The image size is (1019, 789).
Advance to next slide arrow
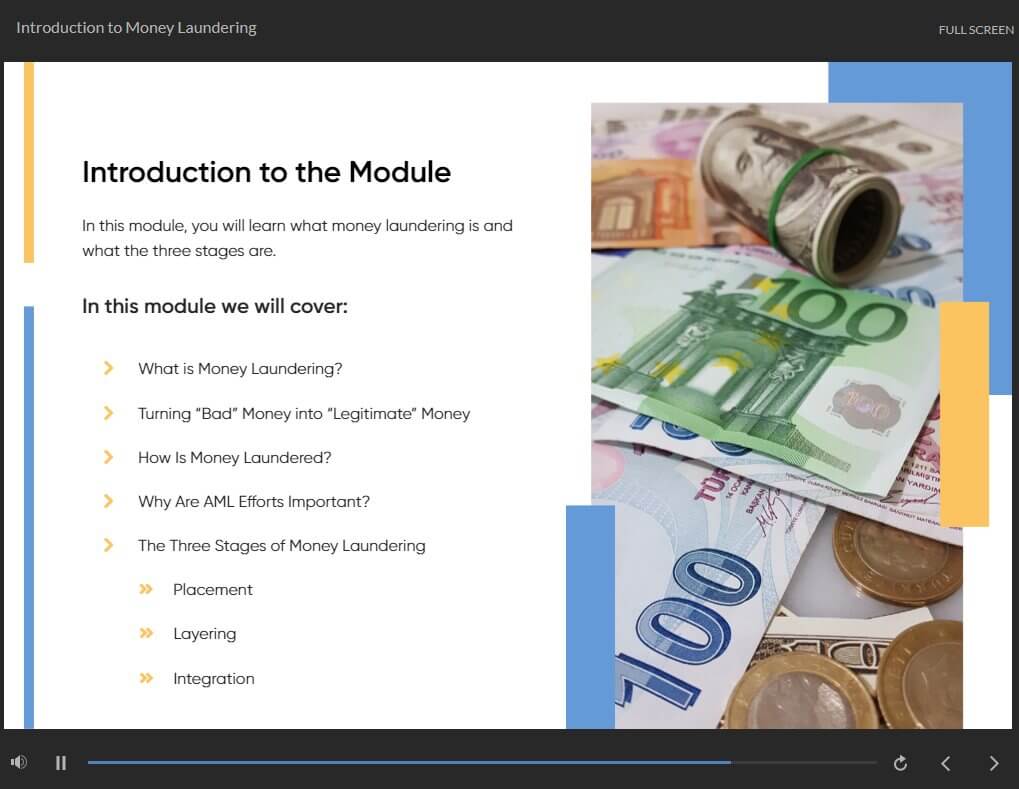[x=994, y=763]
